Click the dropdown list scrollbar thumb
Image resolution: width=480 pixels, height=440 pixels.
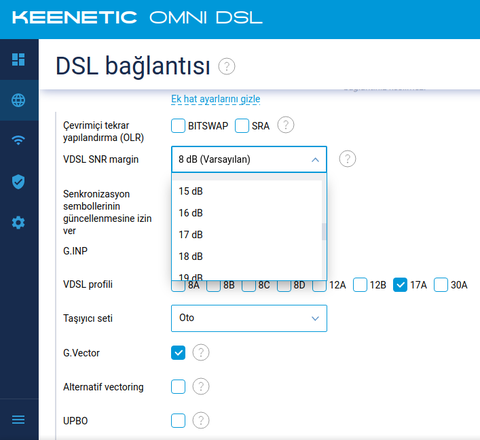[x=324, y=232]
